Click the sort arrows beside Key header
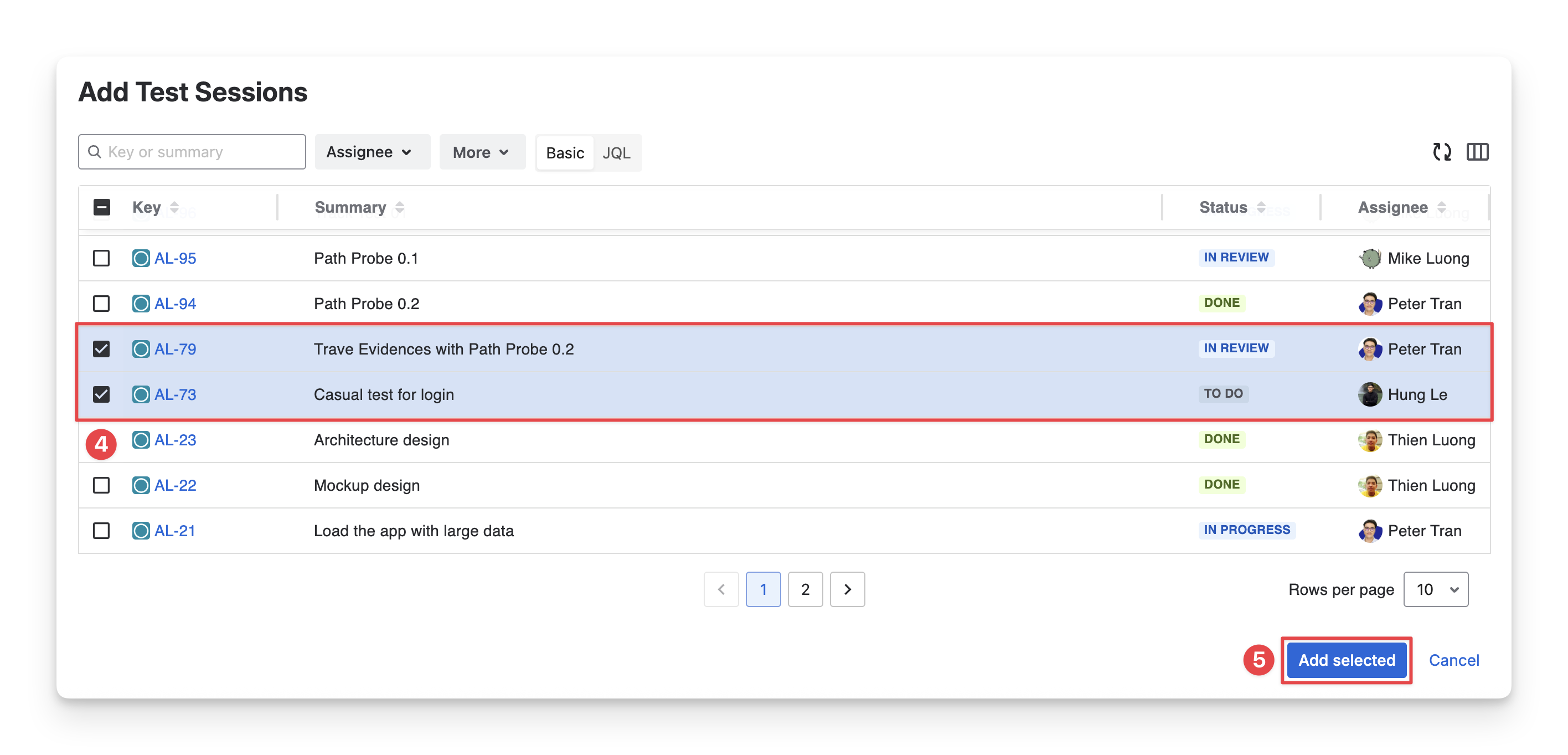 click(175, 208)
